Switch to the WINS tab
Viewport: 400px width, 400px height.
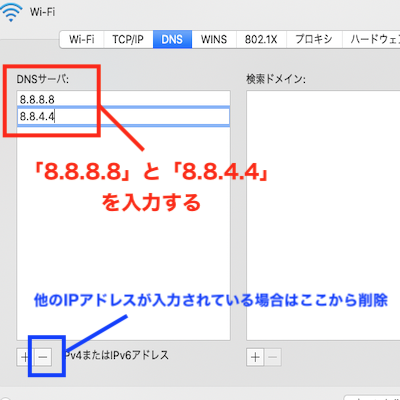click(214, 39)
